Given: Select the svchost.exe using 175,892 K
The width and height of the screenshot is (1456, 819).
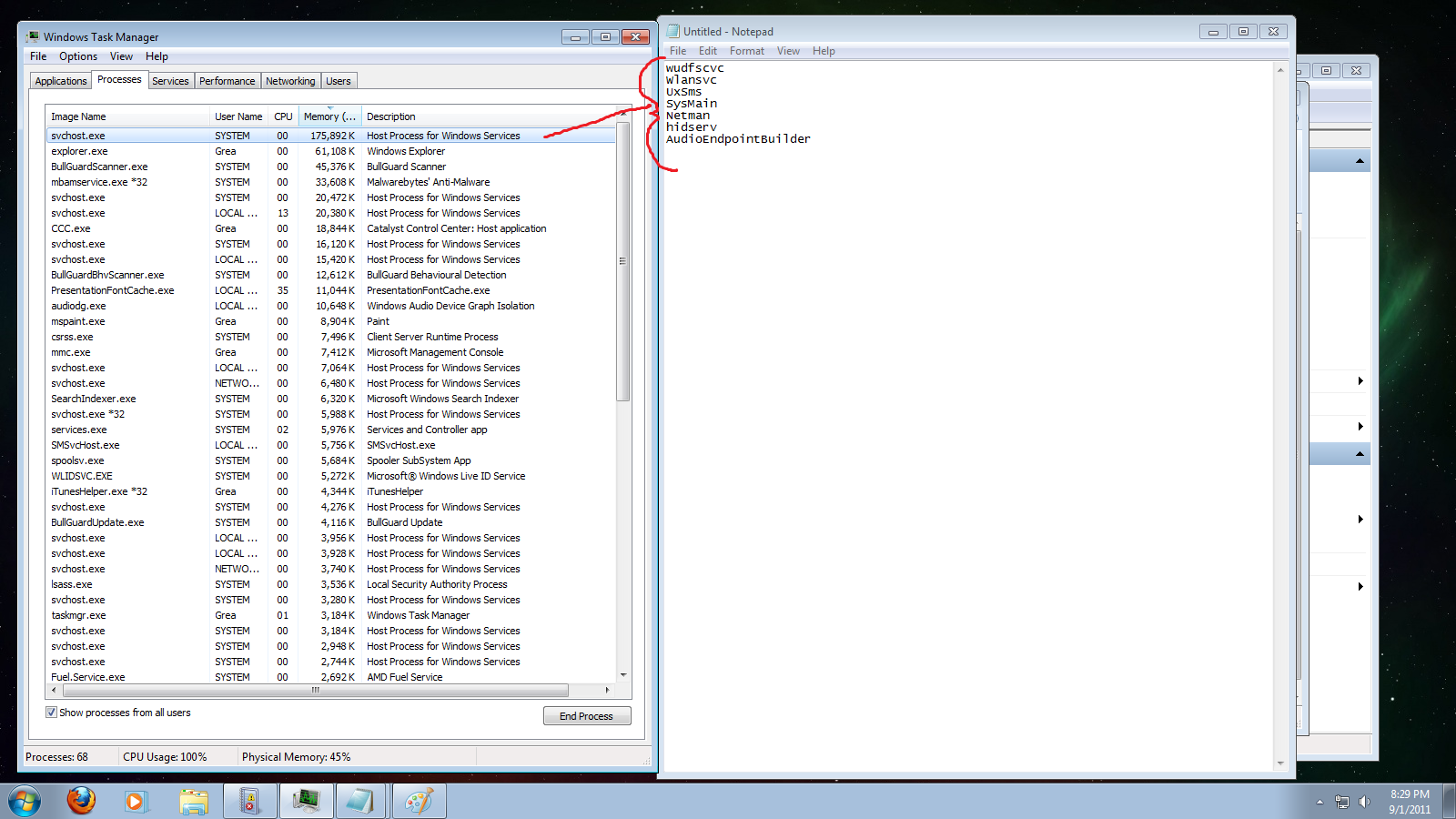Looking at the screenshot, I should (x=331, y=136).
